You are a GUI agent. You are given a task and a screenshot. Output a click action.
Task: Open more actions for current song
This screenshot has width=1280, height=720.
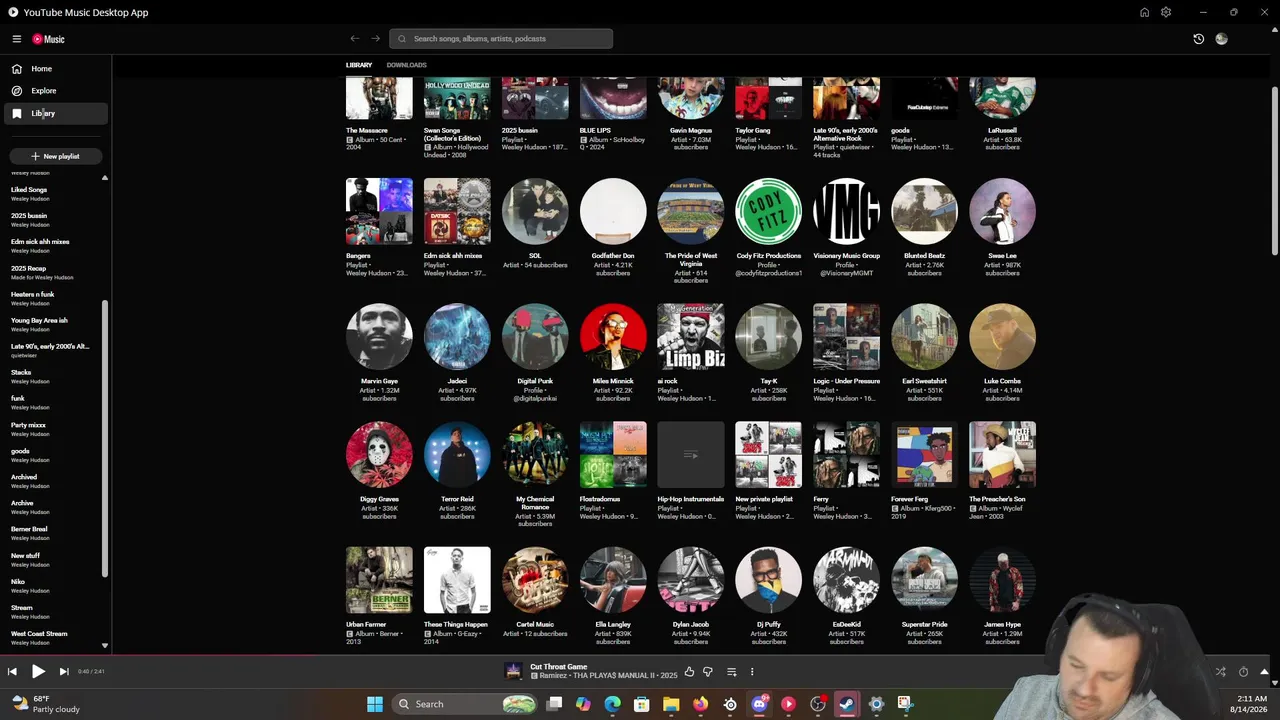click(752, 672)
